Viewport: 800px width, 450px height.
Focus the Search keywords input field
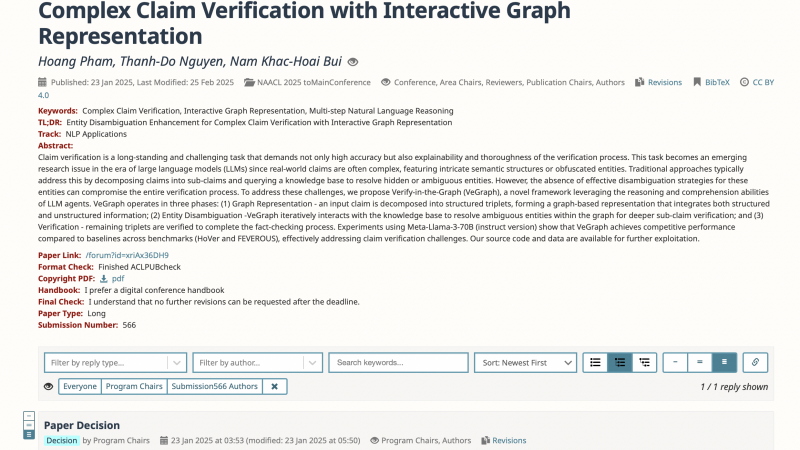click(x=398, y=363)
